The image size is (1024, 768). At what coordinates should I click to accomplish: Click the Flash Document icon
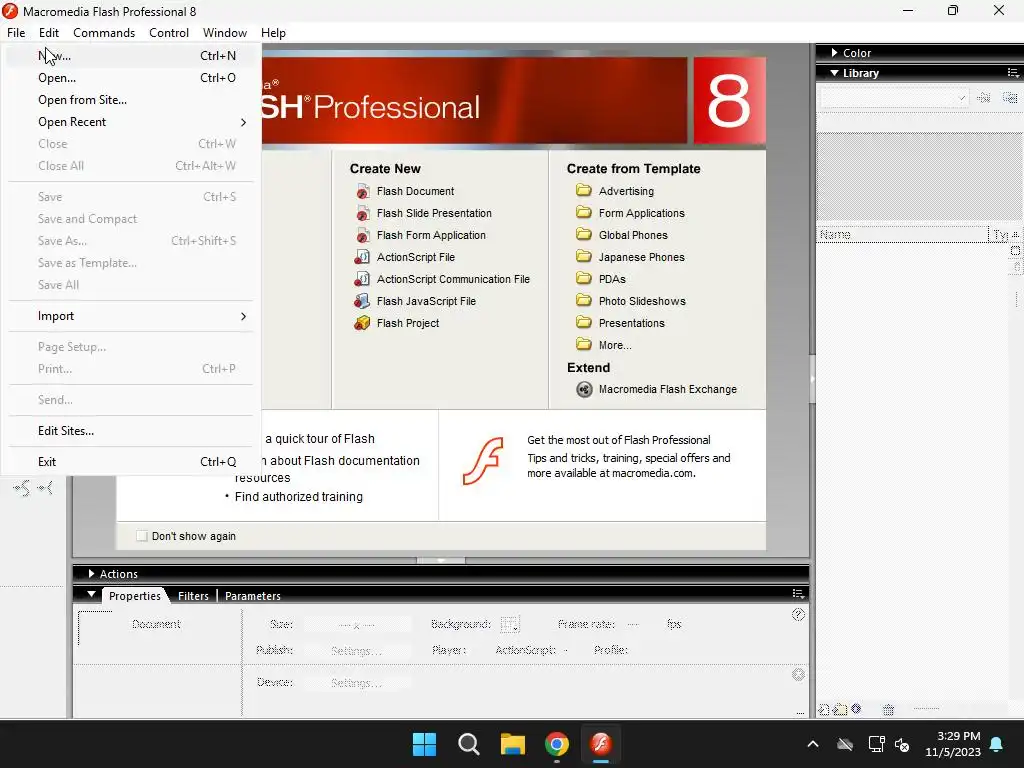(362, 191)
